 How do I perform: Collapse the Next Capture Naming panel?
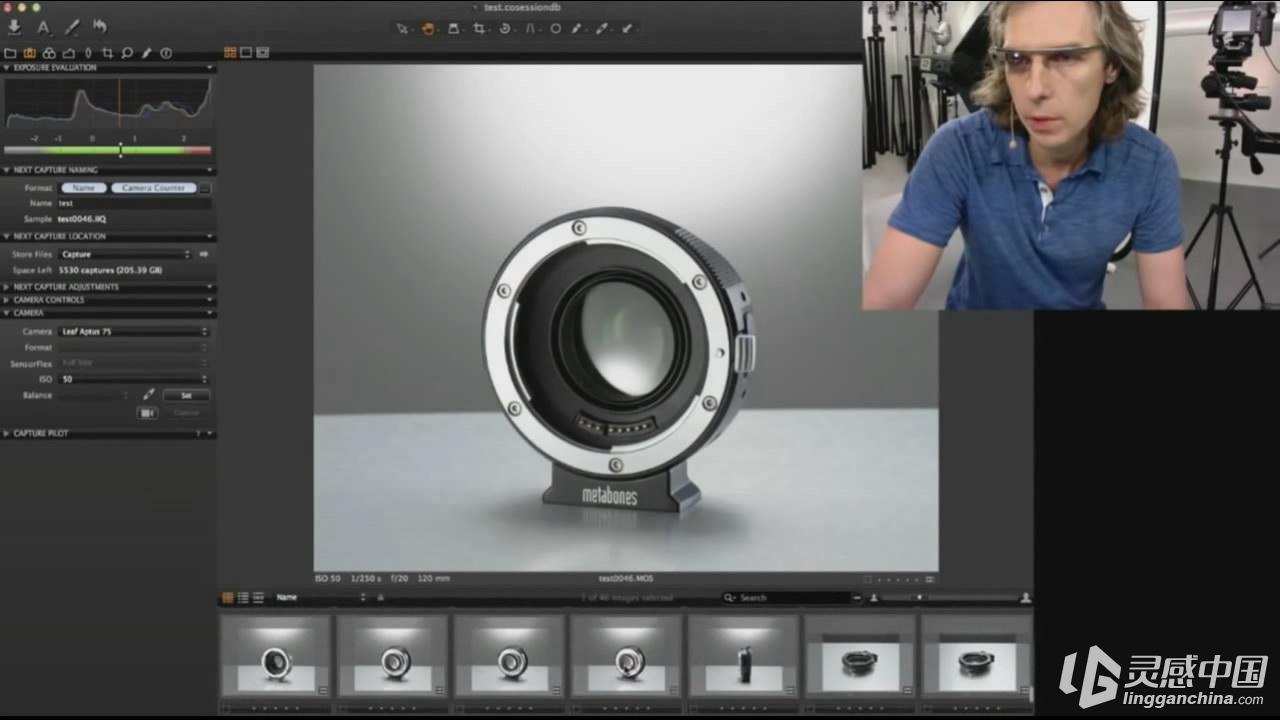tap(7, 170)
